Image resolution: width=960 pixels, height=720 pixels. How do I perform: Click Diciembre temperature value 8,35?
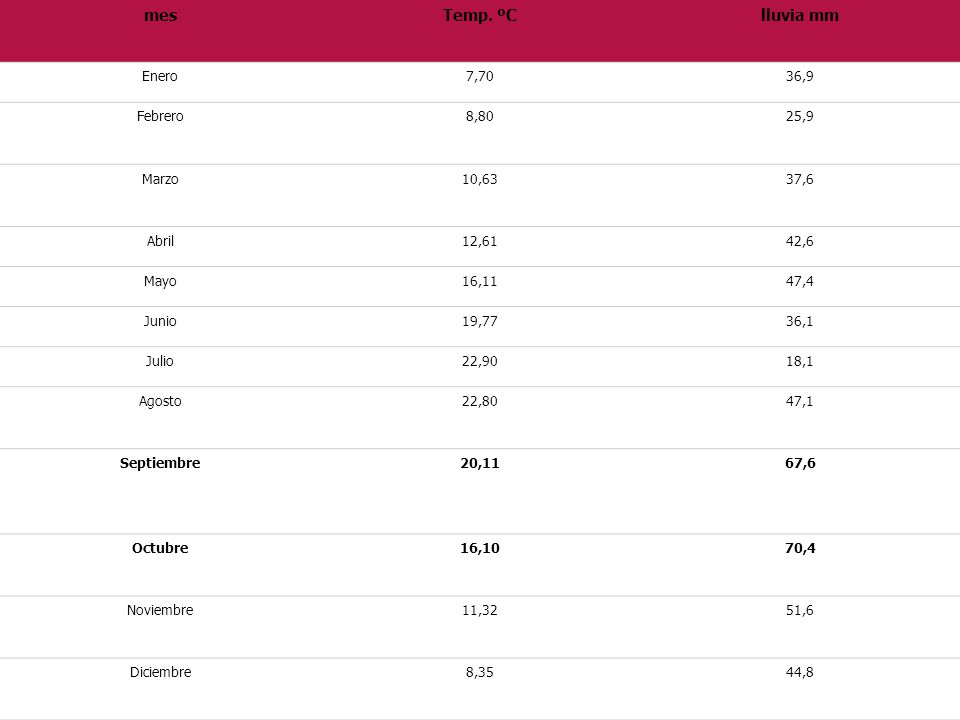pyautogui.click(x=479, y=672)
